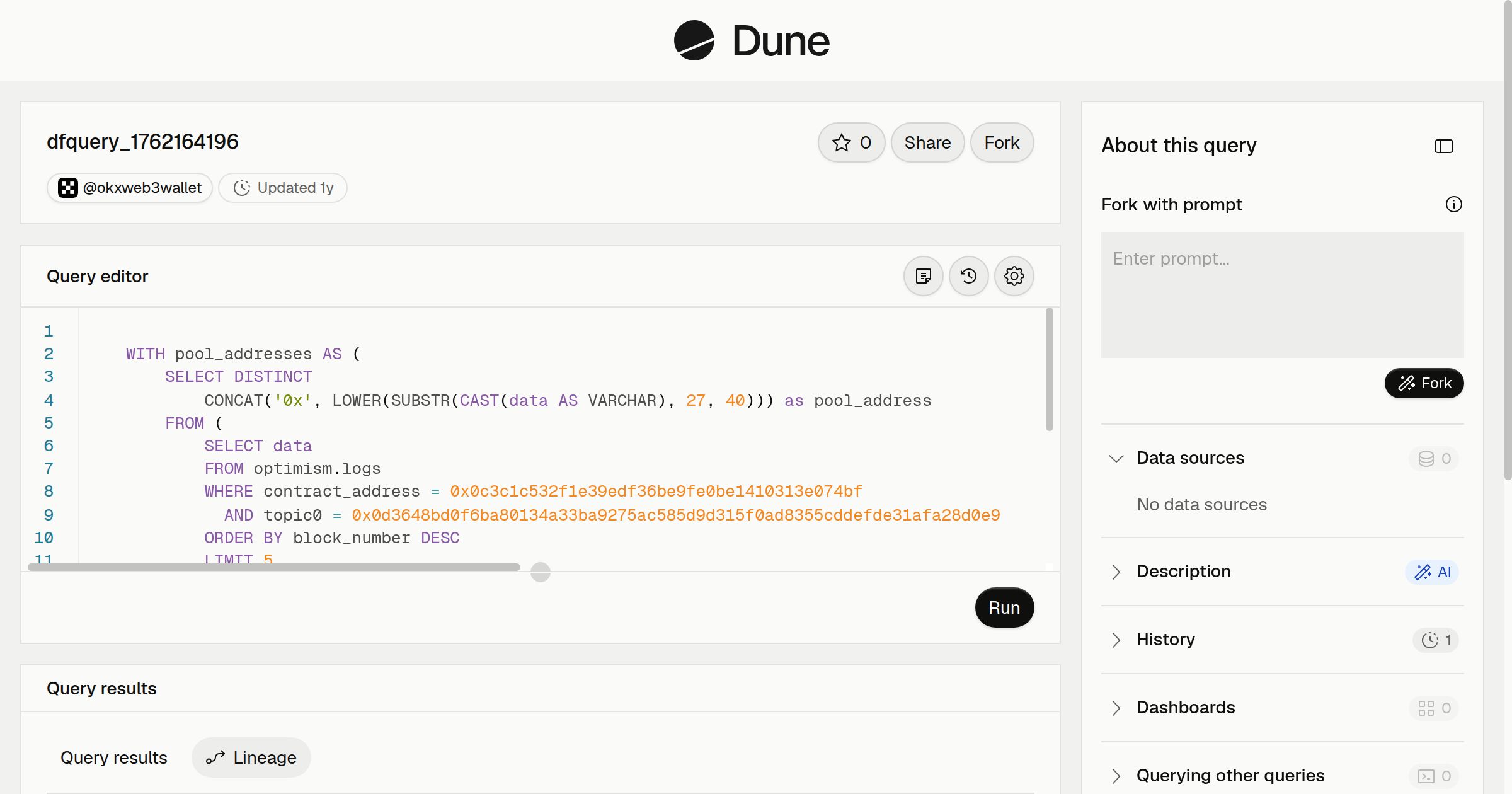1512x794 pixels.
Task: Focus the Enter prompt text area
Action: pyautogui.click(x=1282, y=294)
